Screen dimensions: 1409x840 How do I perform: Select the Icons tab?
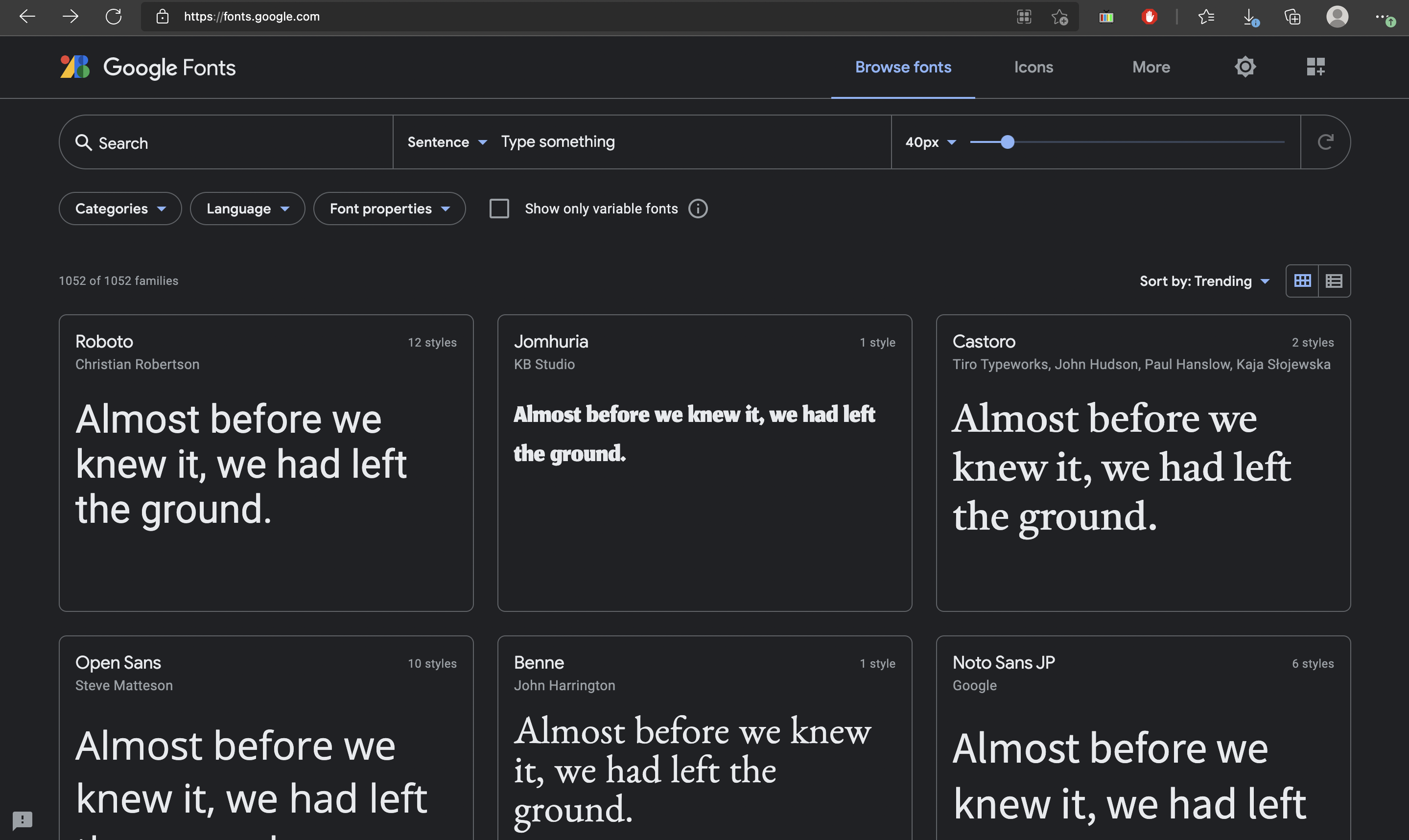click(1033, 67)
